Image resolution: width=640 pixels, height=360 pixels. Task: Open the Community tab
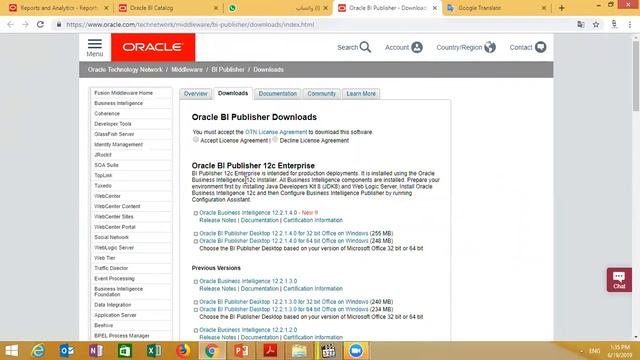tap(322, 93)
